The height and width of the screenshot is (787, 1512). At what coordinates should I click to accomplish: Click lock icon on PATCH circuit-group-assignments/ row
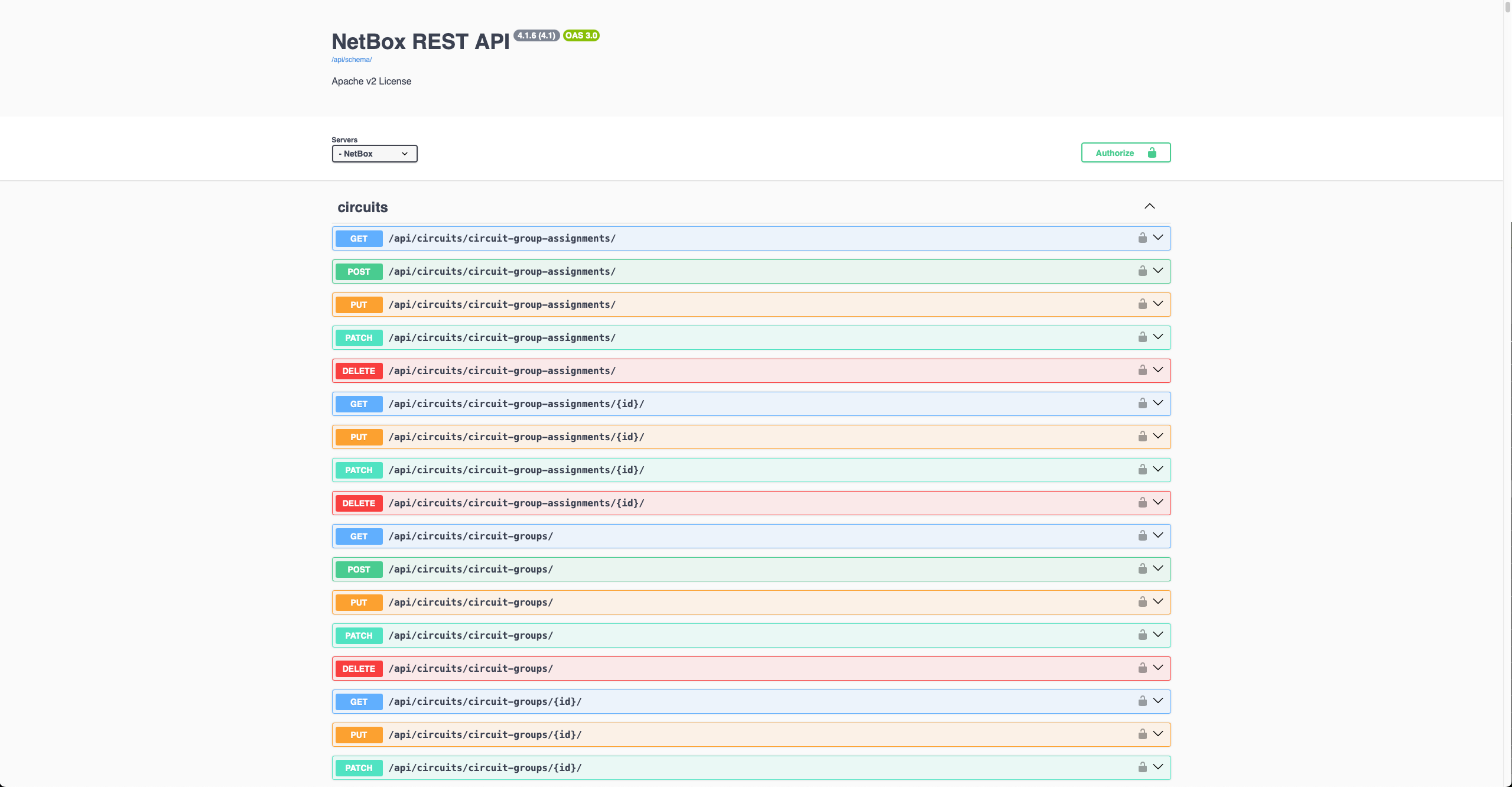(x=1142, y=337)
